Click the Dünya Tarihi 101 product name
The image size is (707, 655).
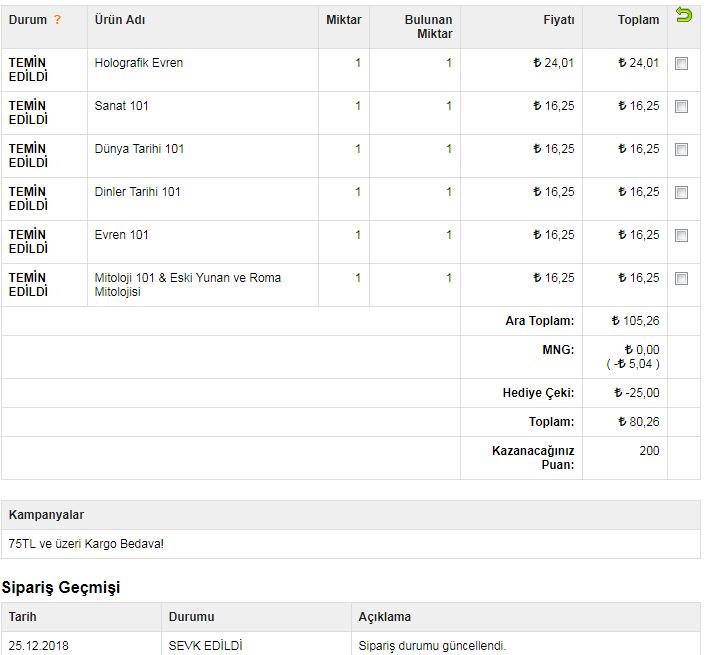[x=139, y=149]
